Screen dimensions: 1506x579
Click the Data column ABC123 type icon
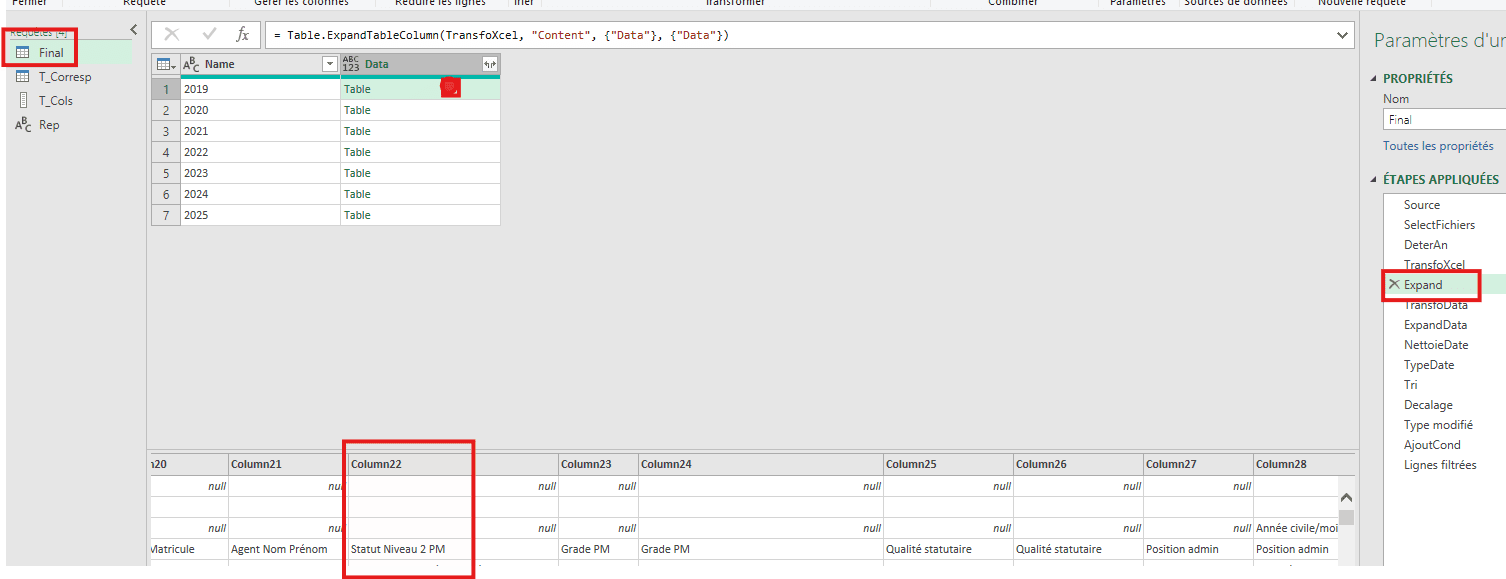(350, 64)
